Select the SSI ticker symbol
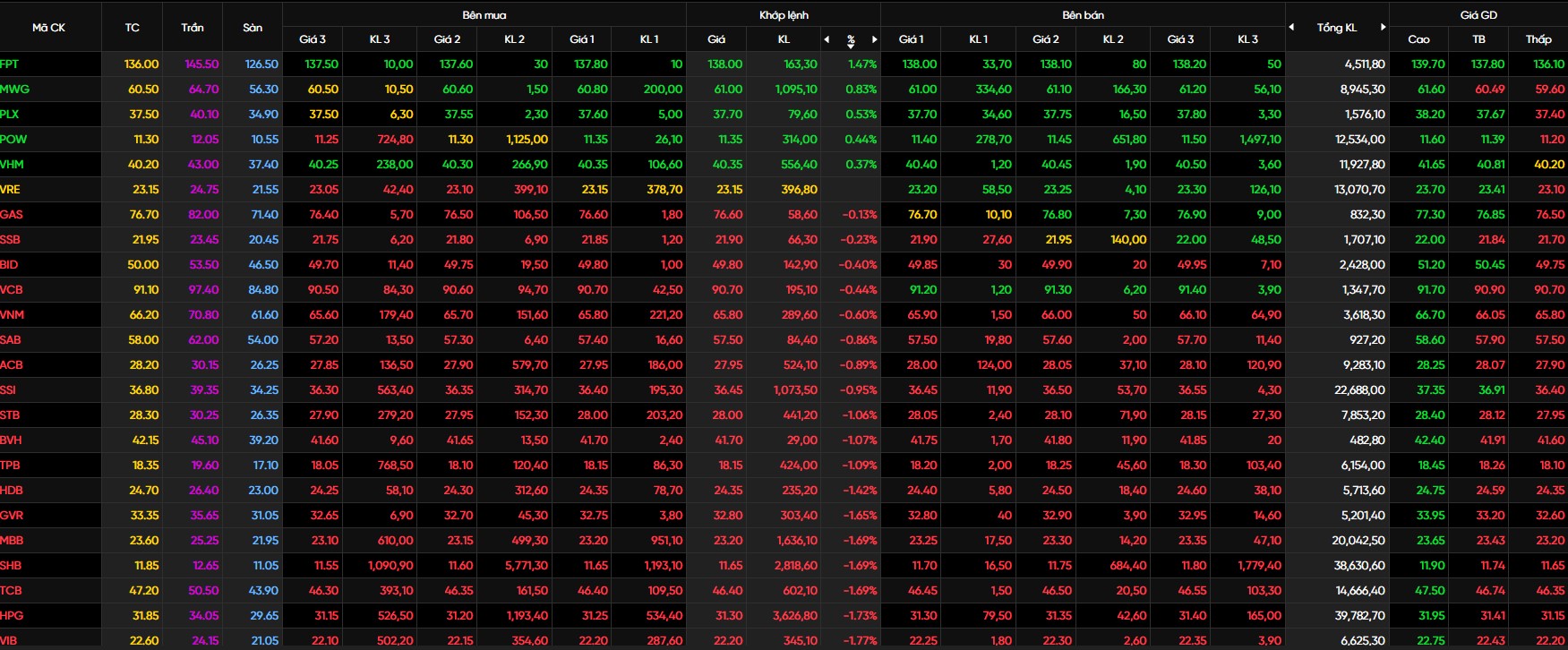Image resolution: width=1568 pixels, height=650 pixels. tap(9, 390)
